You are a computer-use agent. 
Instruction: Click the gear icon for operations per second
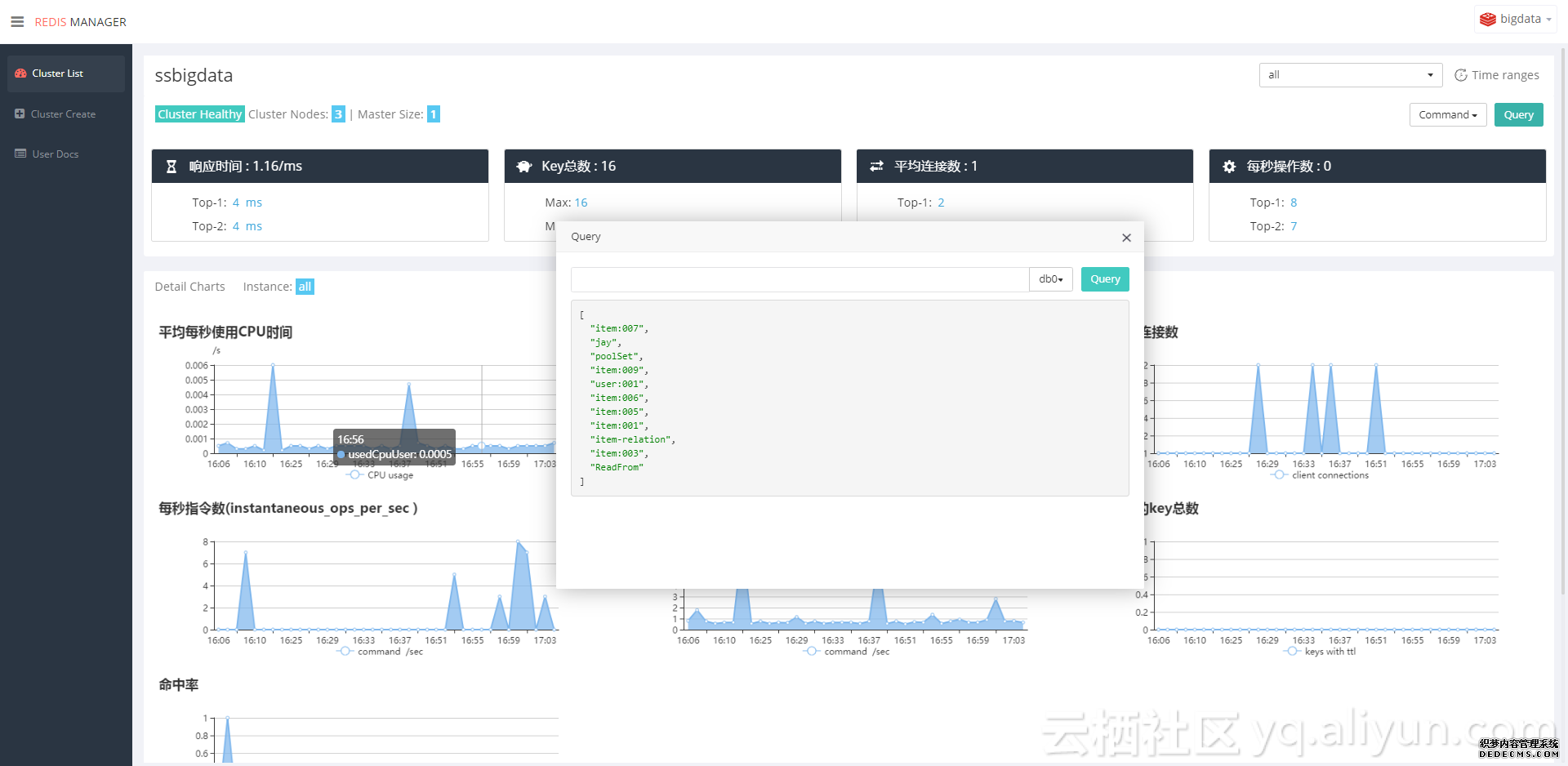1229,167
